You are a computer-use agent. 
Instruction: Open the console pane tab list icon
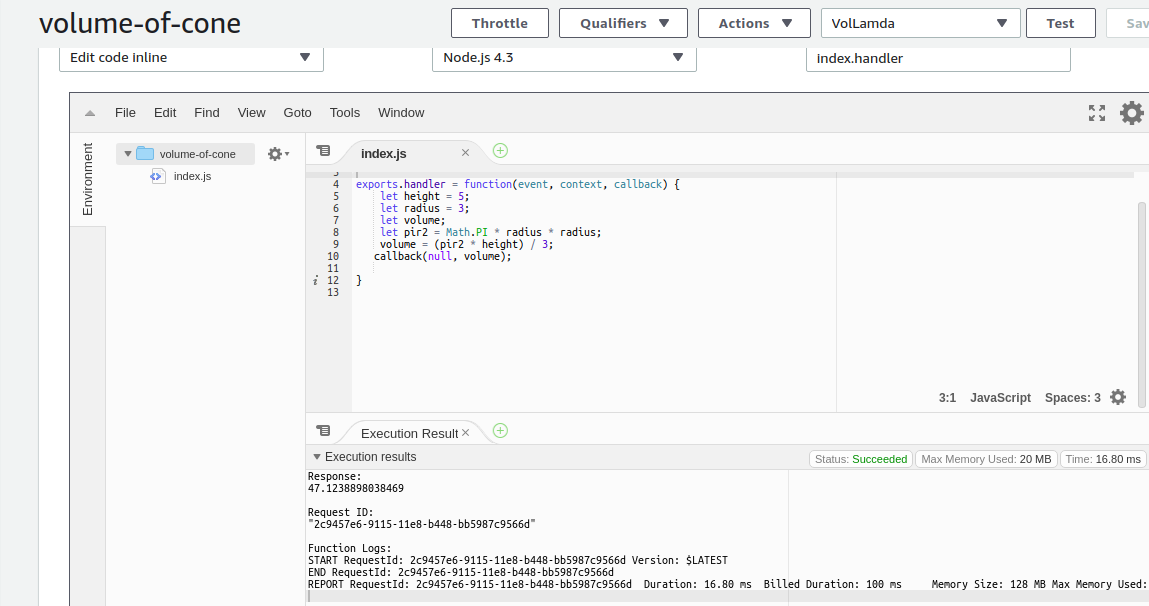click(323, 431)
